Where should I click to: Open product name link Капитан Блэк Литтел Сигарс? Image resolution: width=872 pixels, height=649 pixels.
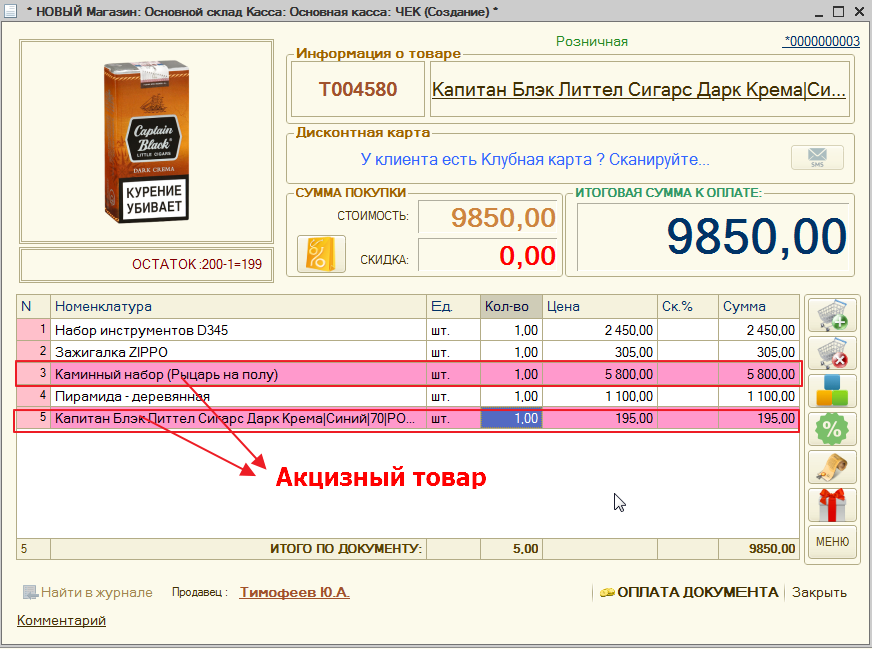click(x=639, y=90)
